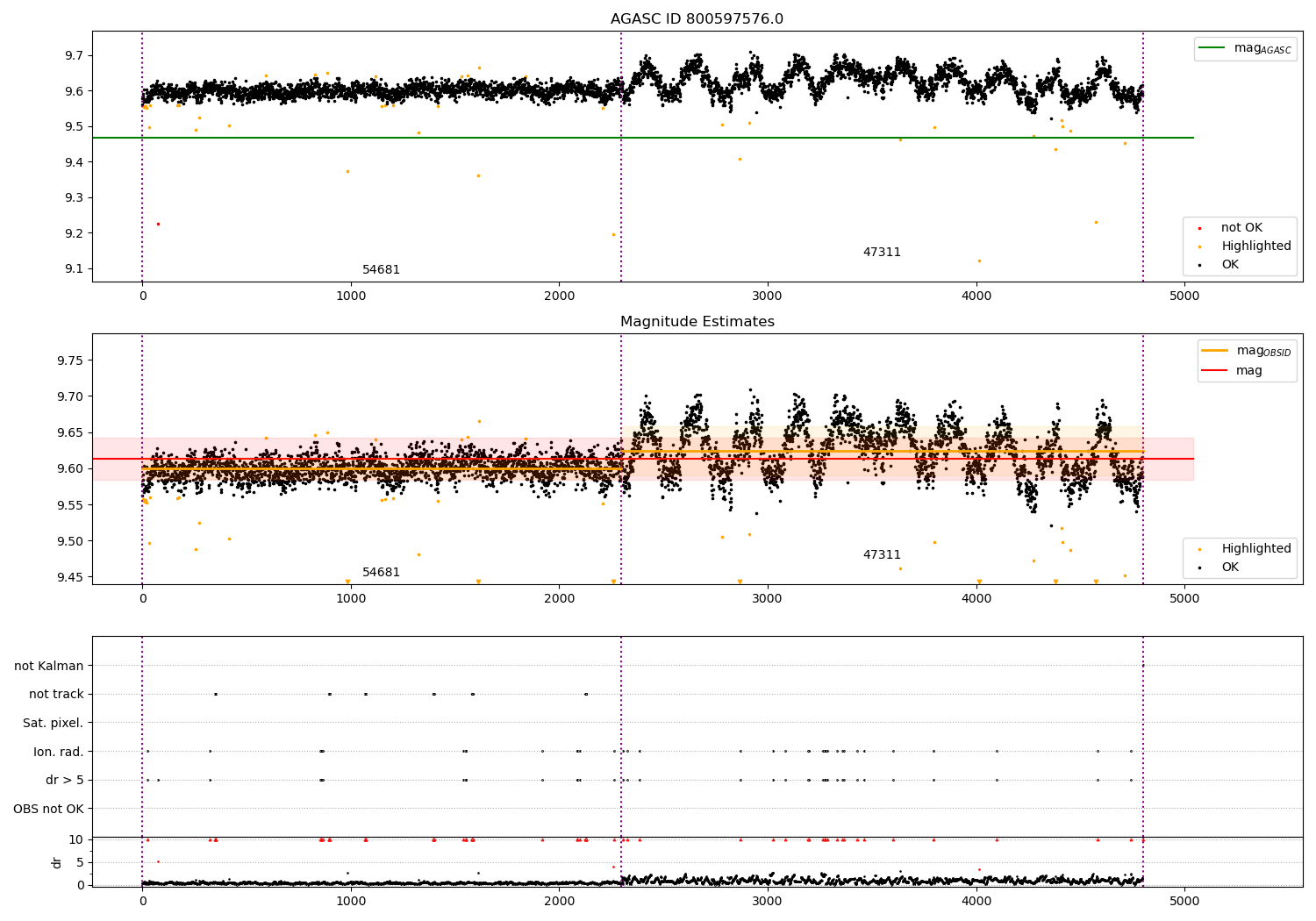This screenshot has height=921, width=1316.
Task: Click the 'not Kalman' row label
Action: pos(49,666)
